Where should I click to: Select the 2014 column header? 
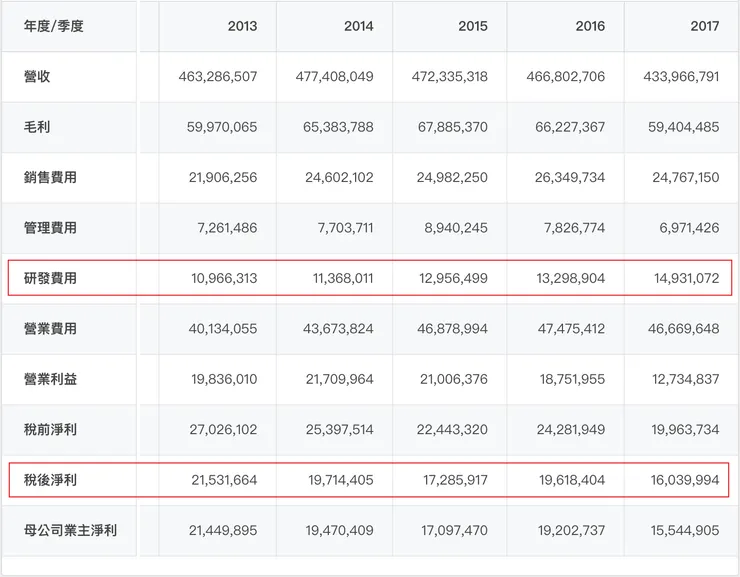[358, 27]
